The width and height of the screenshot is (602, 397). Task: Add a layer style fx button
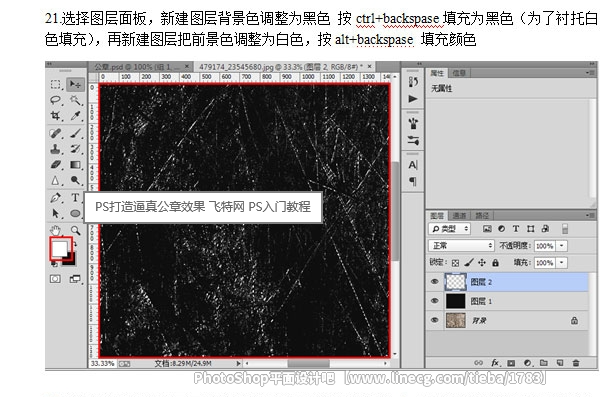click(x=495, y=363)
